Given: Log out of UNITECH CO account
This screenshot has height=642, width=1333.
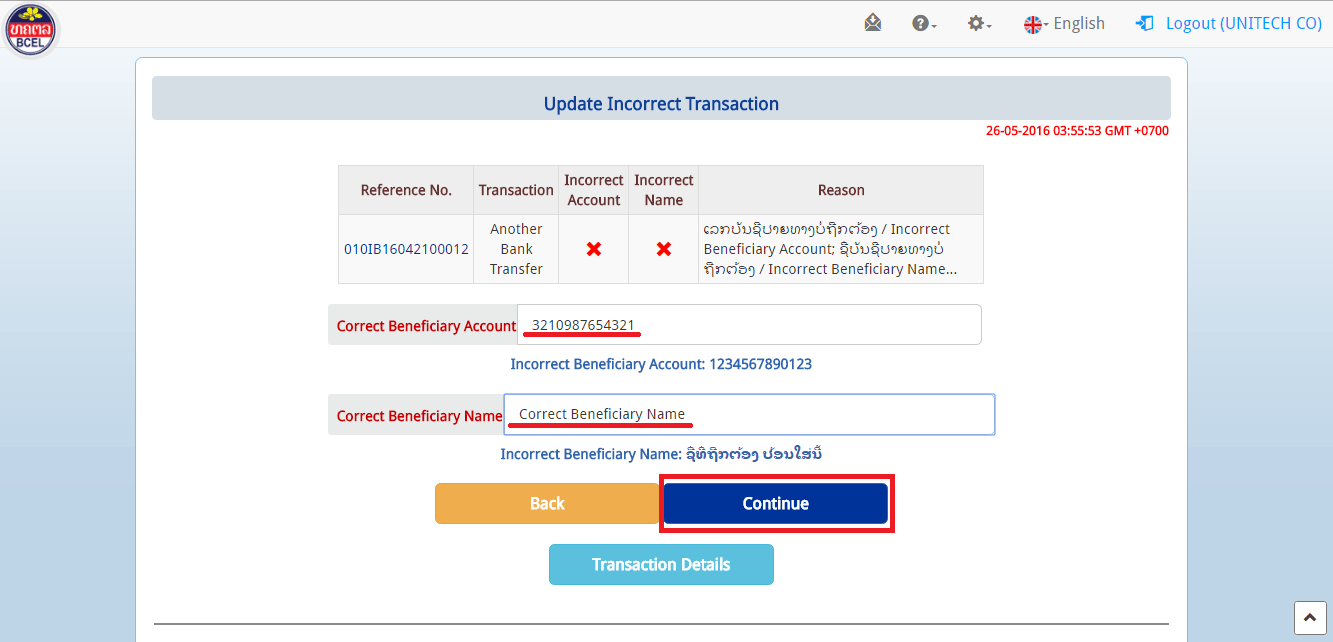Looking at the screenshot, I should point(1229,23).
